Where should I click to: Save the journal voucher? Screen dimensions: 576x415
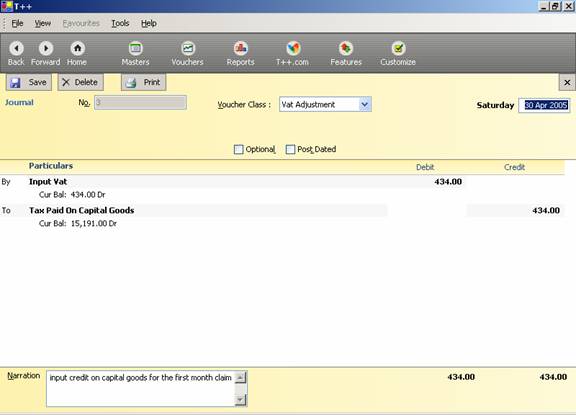pos(29,82)
